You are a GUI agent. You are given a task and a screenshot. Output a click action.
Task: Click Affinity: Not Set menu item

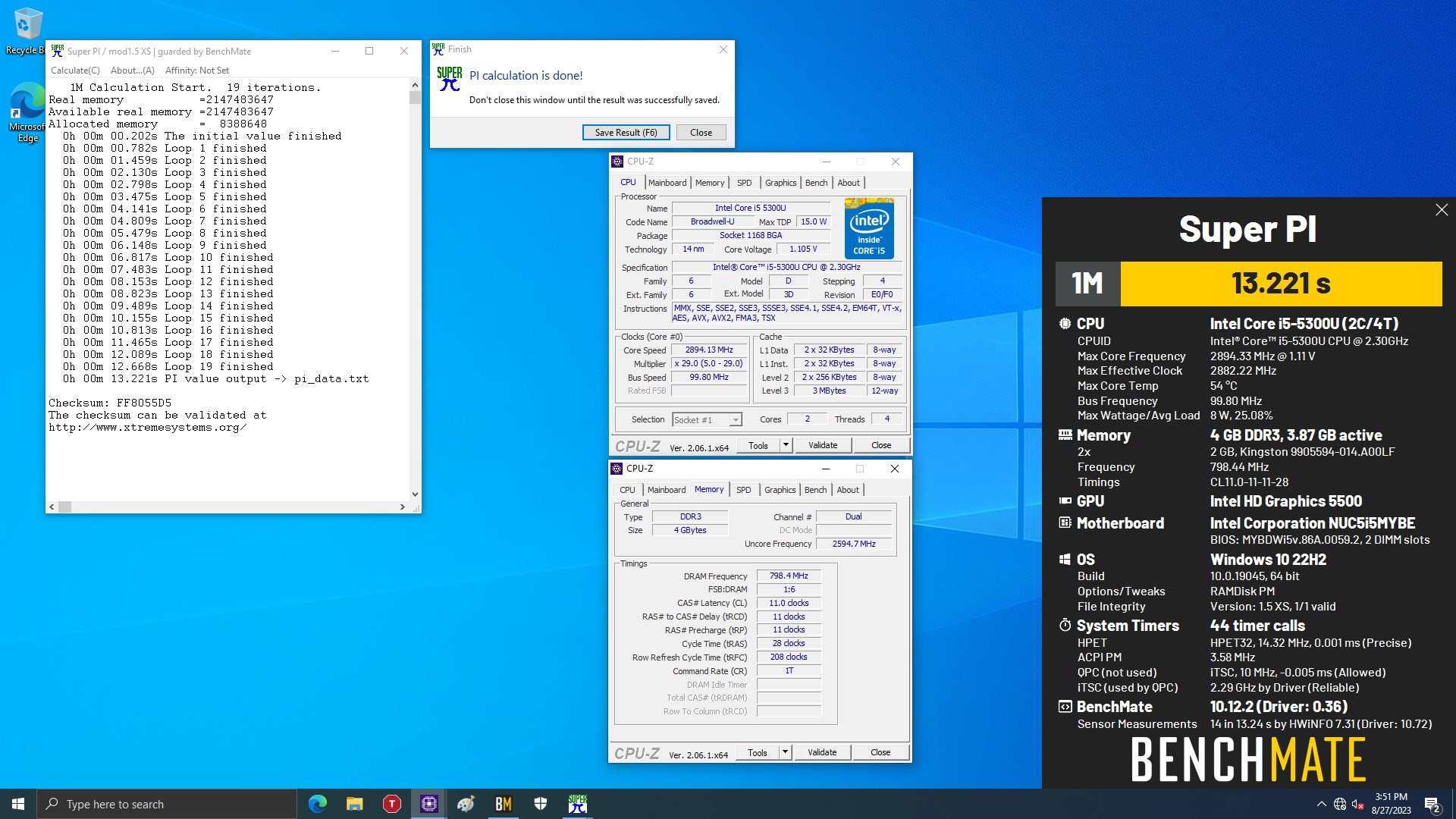(197, 71)
